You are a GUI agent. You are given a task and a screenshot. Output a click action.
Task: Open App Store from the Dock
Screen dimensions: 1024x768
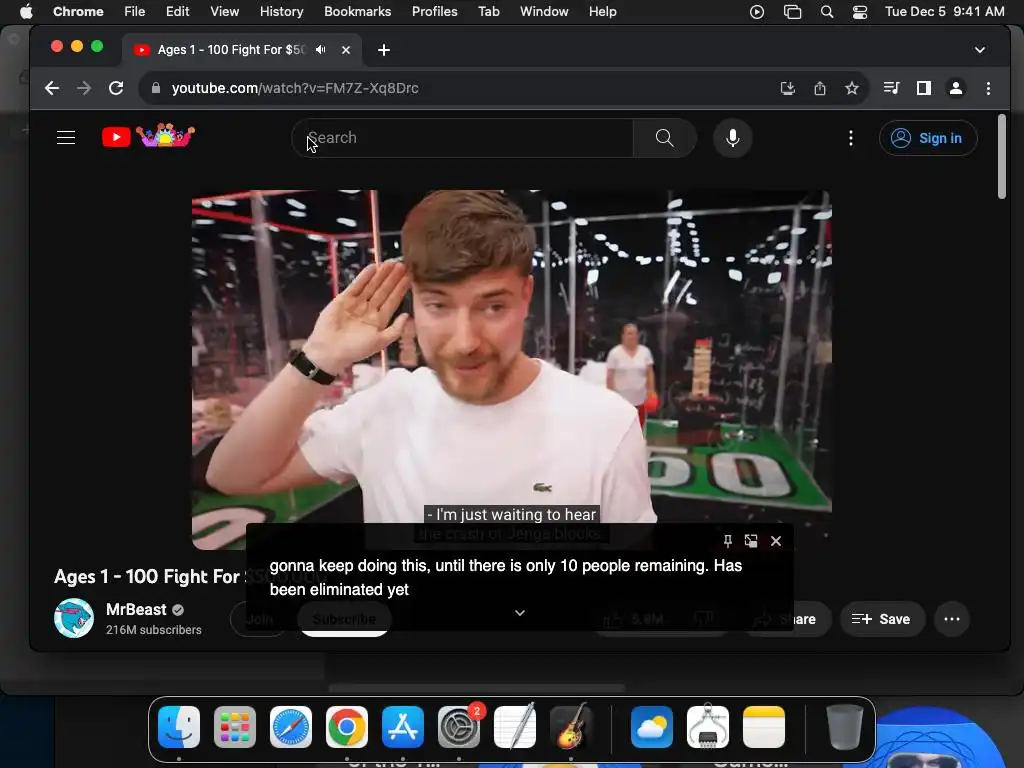[x=403, y=727]
